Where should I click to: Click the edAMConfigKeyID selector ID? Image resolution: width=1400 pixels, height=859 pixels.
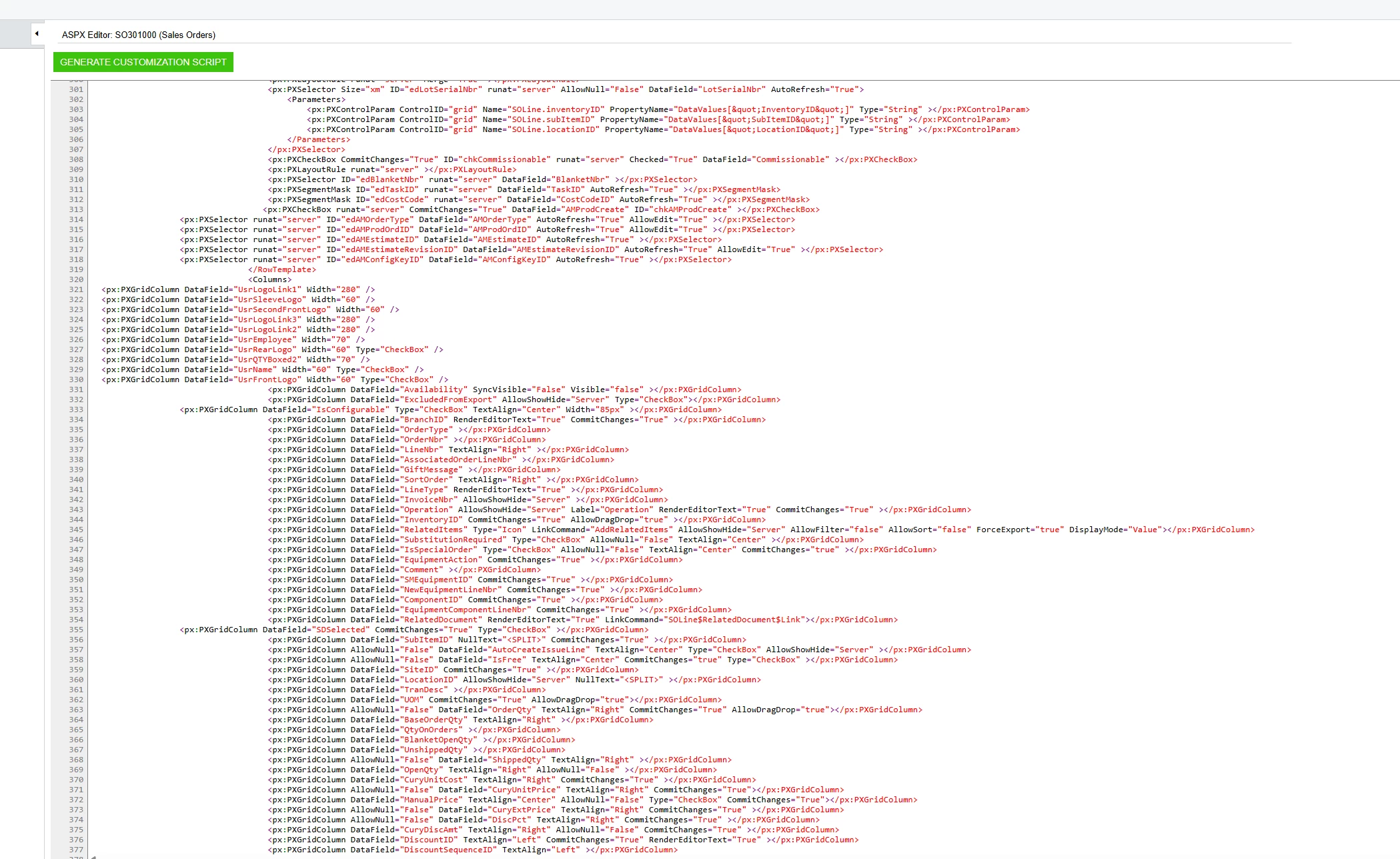(384, 259)
